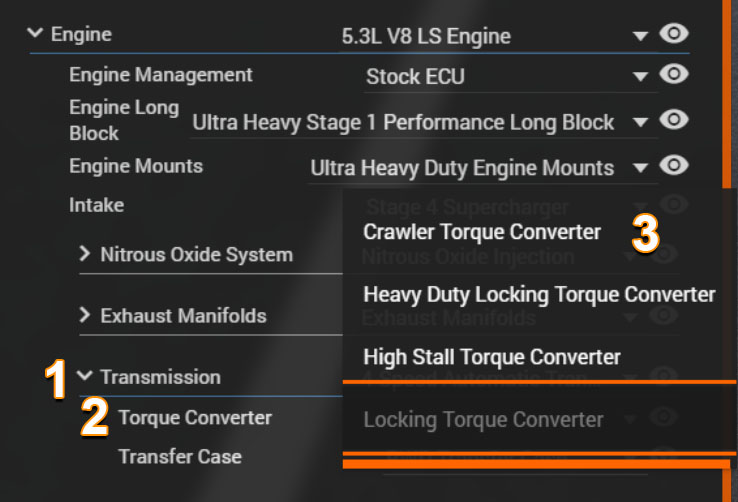Click the Torque Converter slot label

click(x=195, y=418)
